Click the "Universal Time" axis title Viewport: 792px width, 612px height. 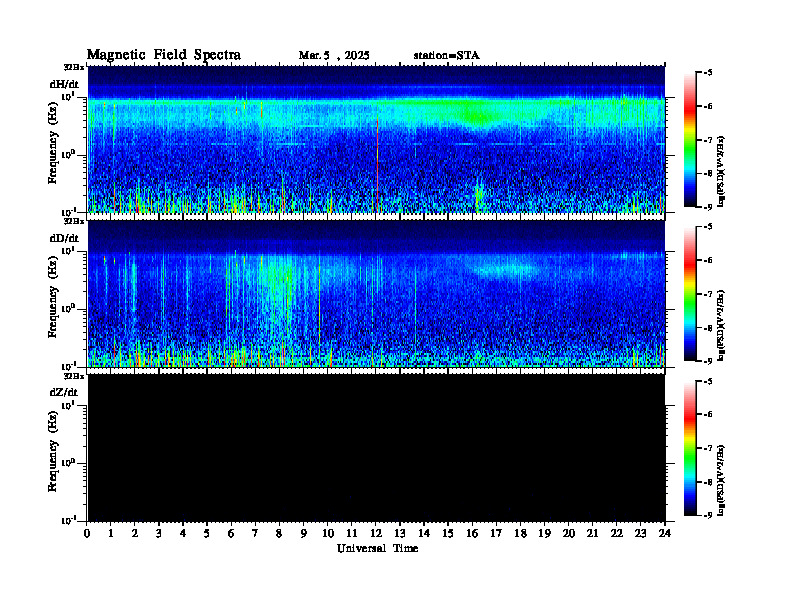(377, 548)
